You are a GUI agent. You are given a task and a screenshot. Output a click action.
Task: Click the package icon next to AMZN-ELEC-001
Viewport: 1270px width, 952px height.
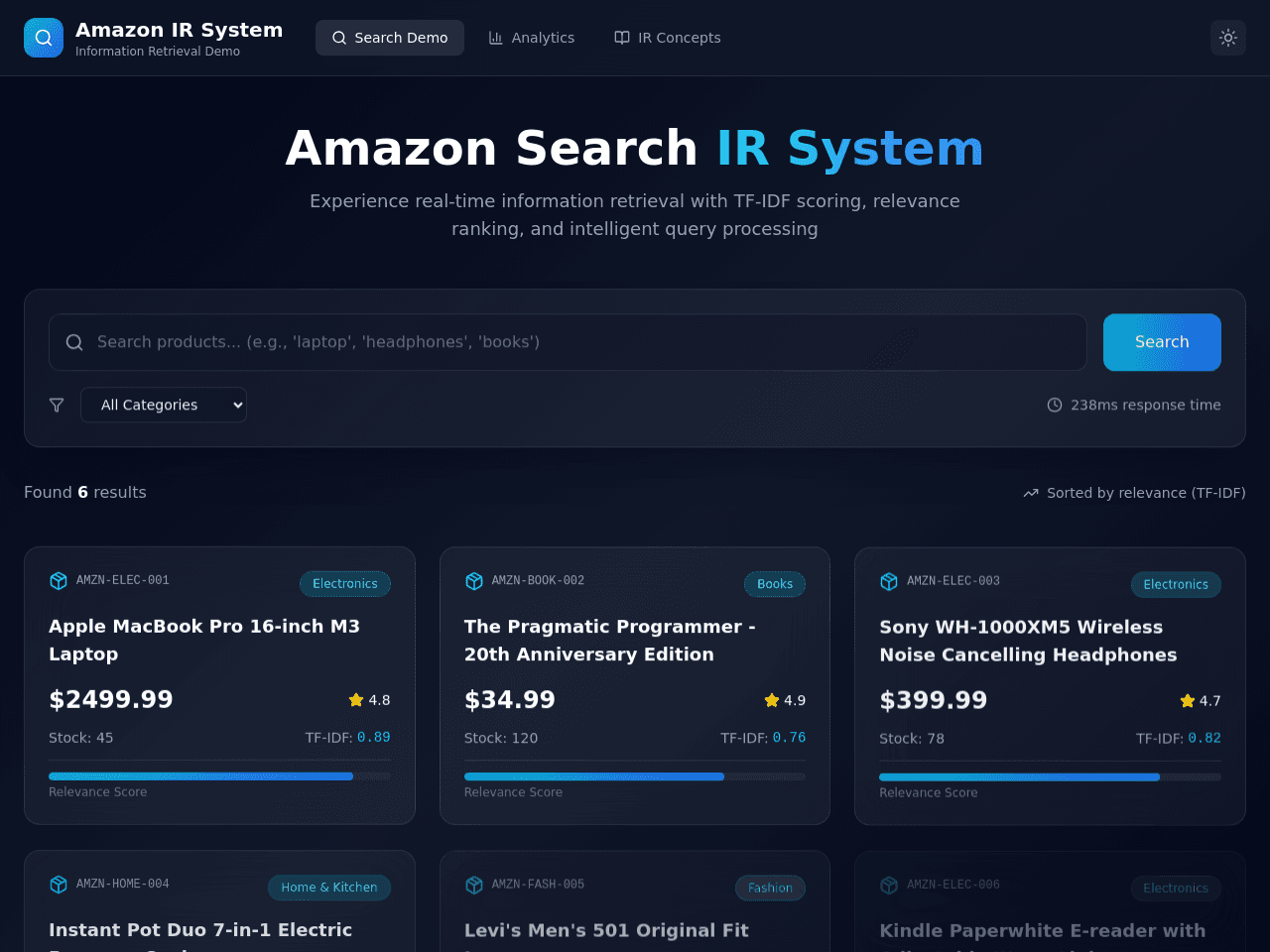59,580
